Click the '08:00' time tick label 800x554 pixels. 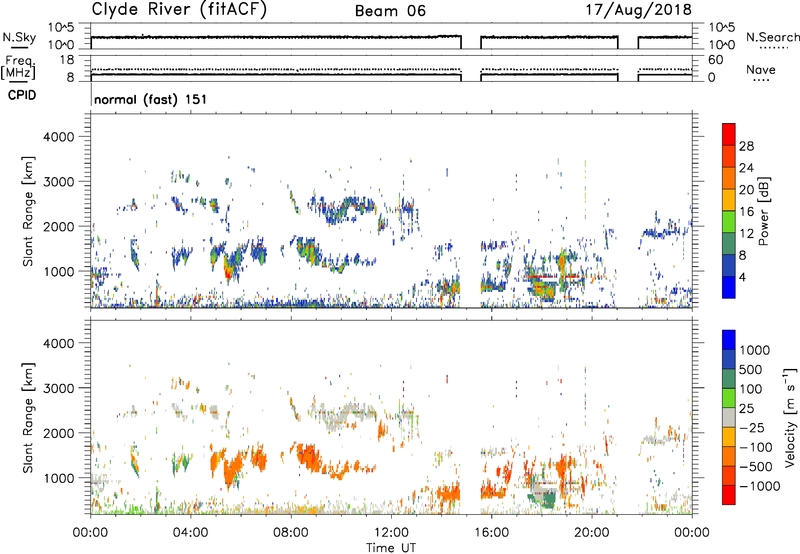[291, 533]
